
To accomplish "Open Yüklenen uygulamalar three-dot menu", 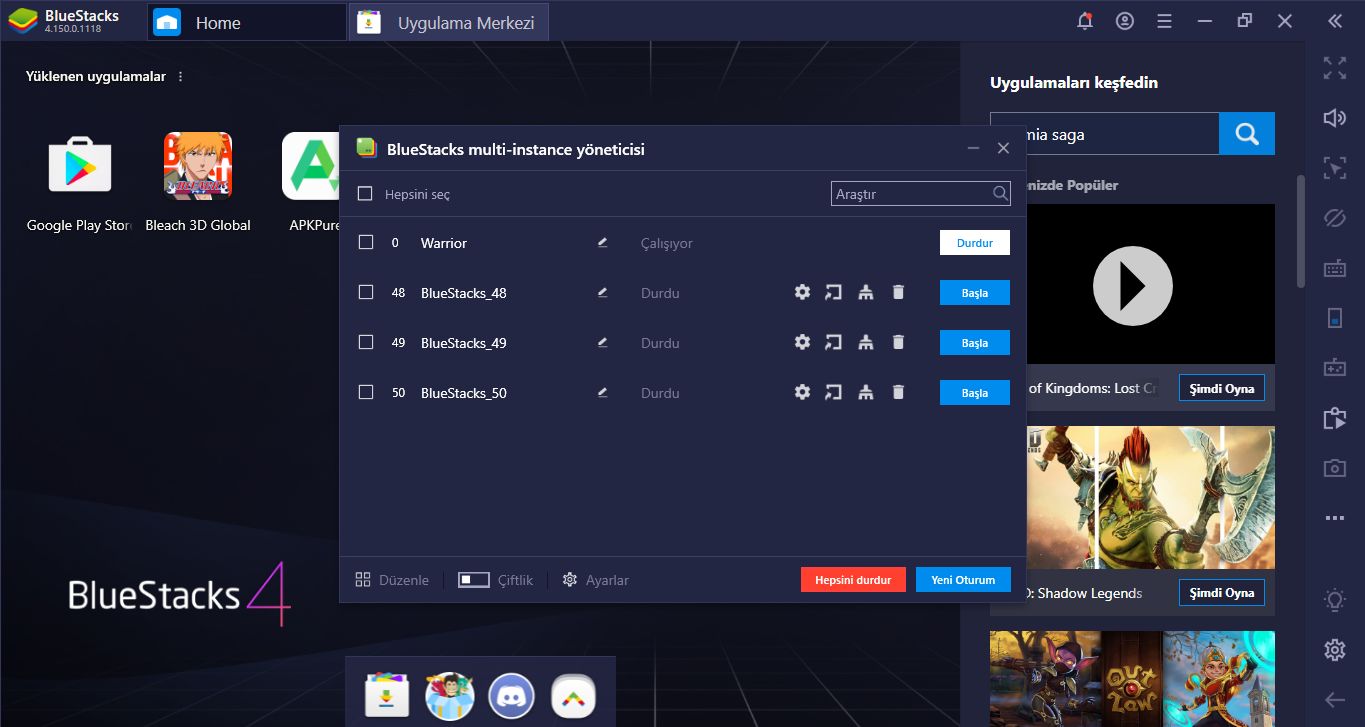I will (x=180, y=77).
